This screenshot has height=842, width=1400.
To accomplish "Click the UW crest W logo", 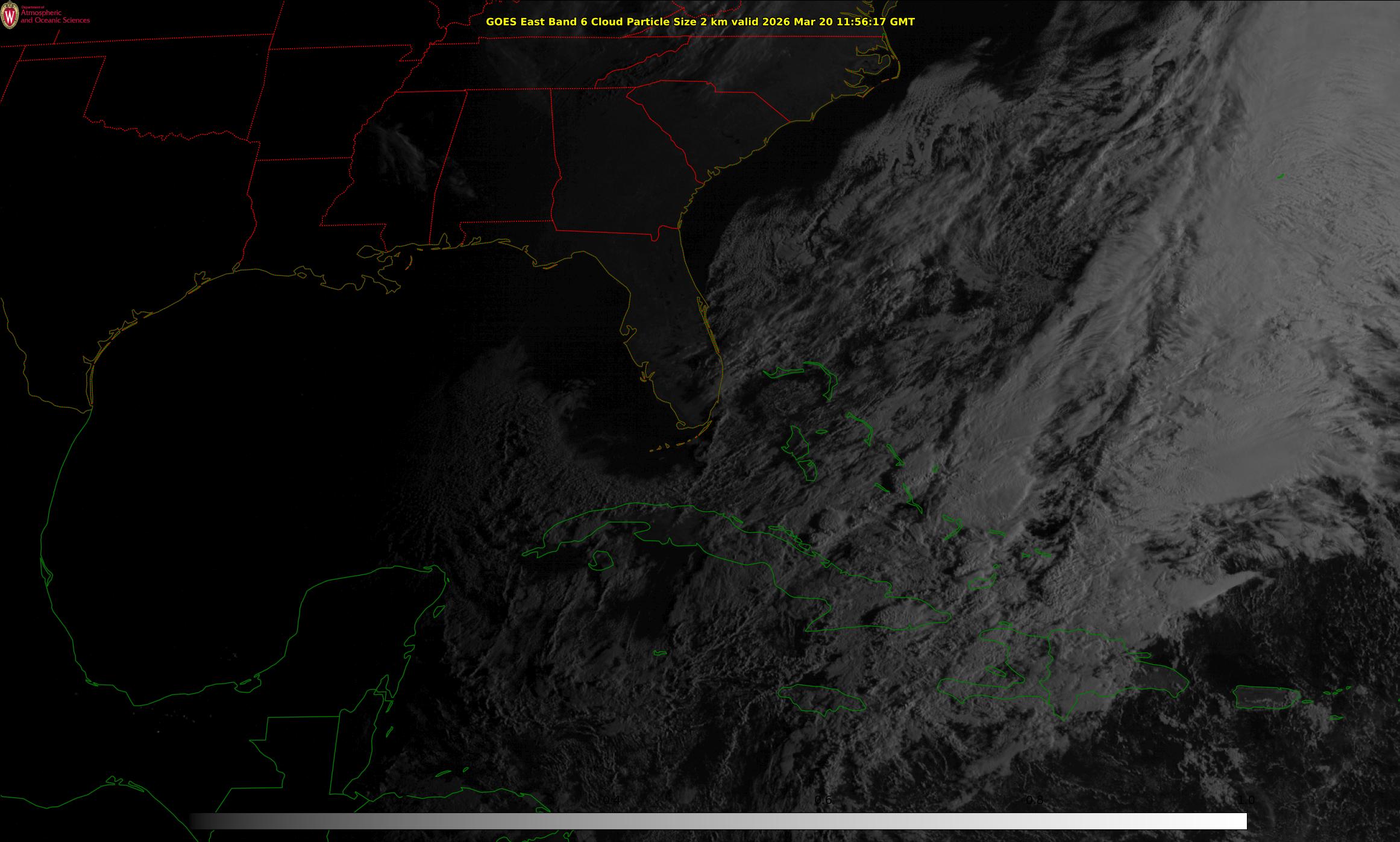I will pos(10,15).
